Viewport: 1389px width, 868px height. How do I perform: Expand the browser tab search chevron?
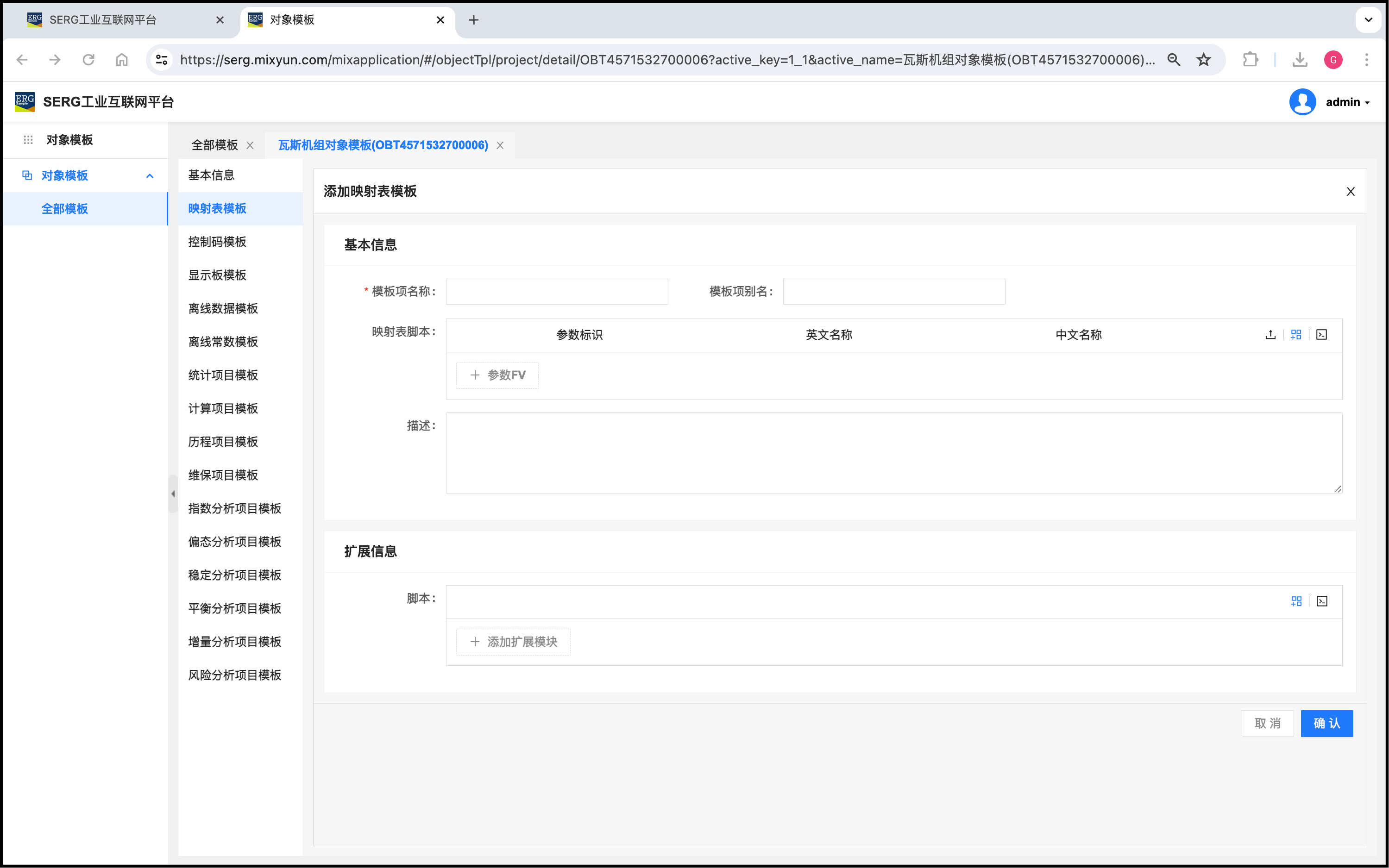click(1368, 20)
